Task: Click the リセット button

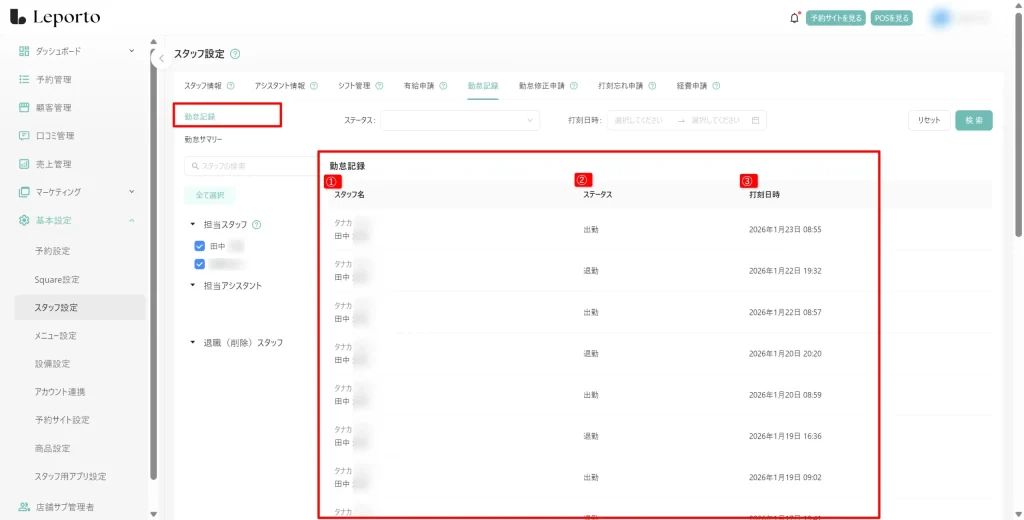Action: click(929, 120)
